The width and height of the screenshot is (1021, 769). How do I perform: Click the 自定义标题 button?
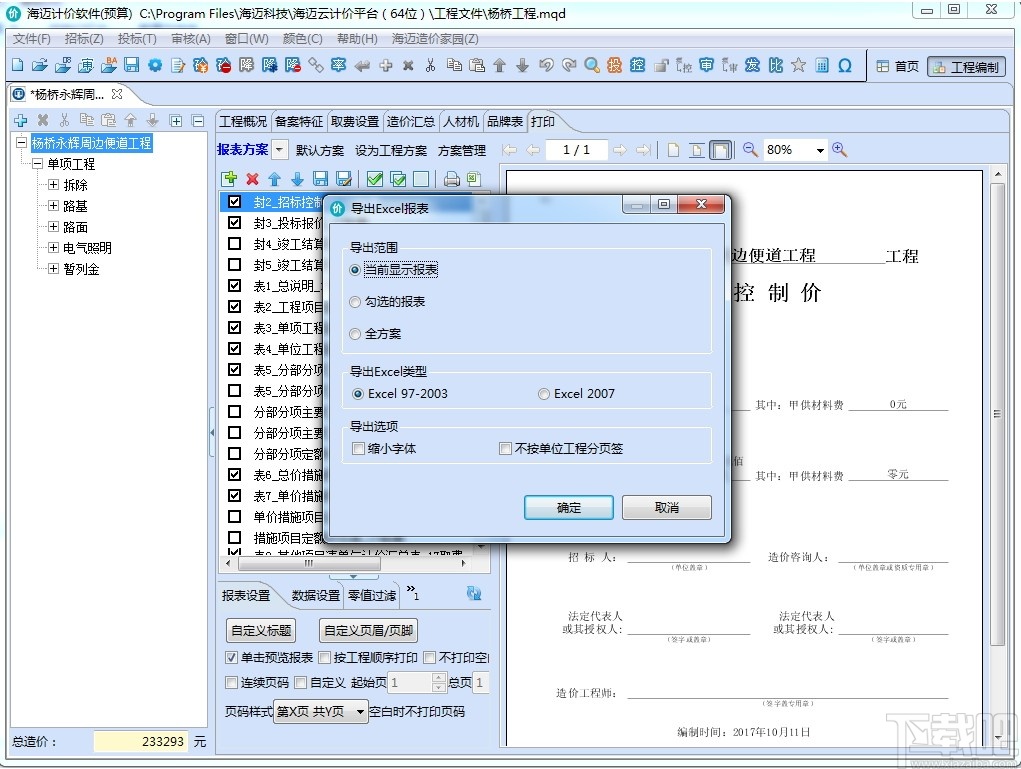click(x=261, y=630)
